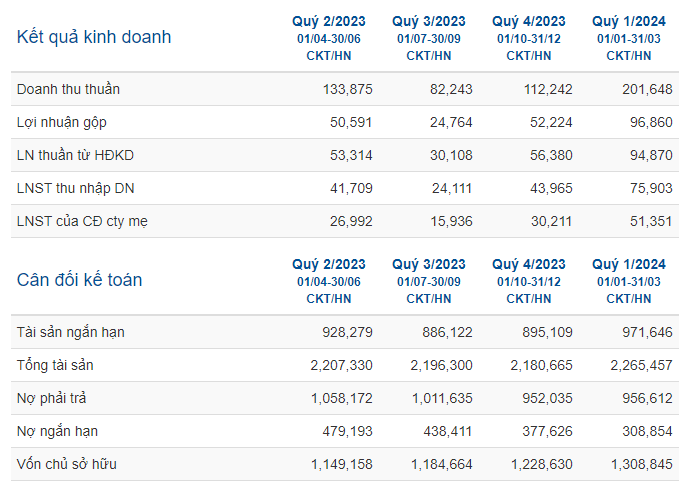Select the LNST thu nhập DN row
Screen dimensions: 686x482
345,188
